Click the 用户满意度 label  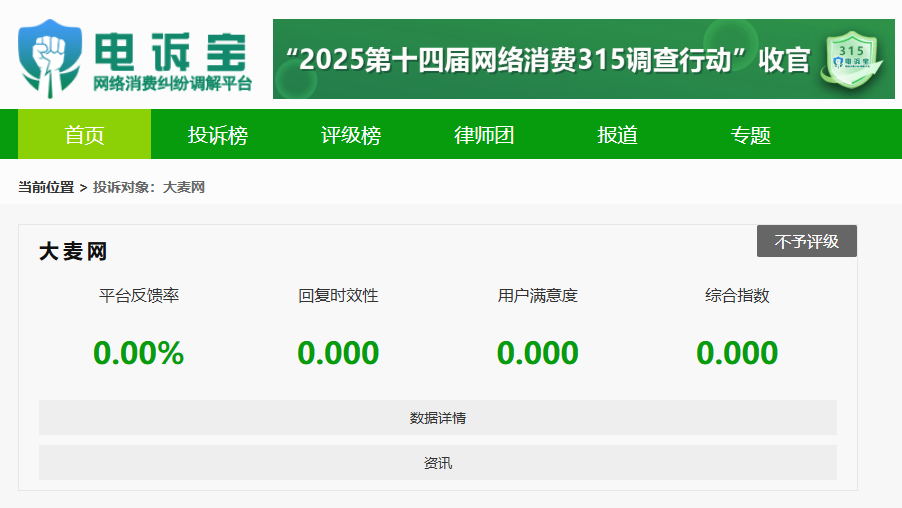pyautogui.click(x=537, y=296)
